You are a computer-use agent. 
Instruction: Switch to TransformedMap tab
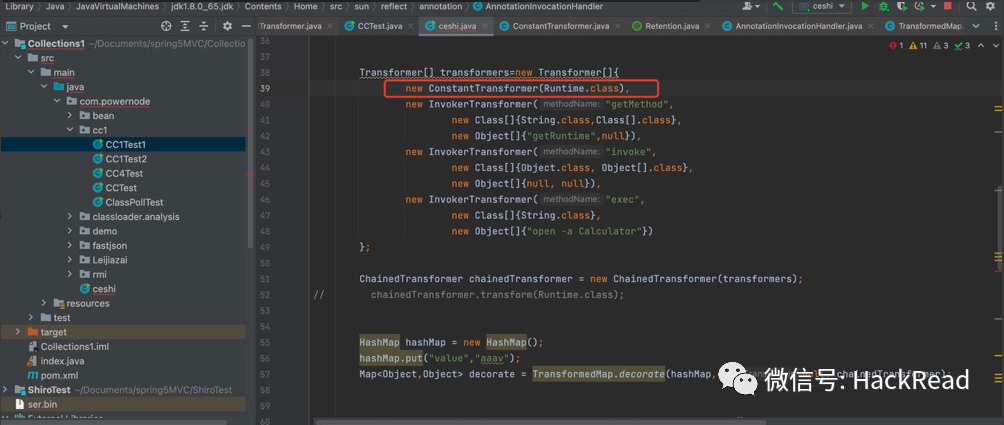pyautogui.click(x=924, y=26)
